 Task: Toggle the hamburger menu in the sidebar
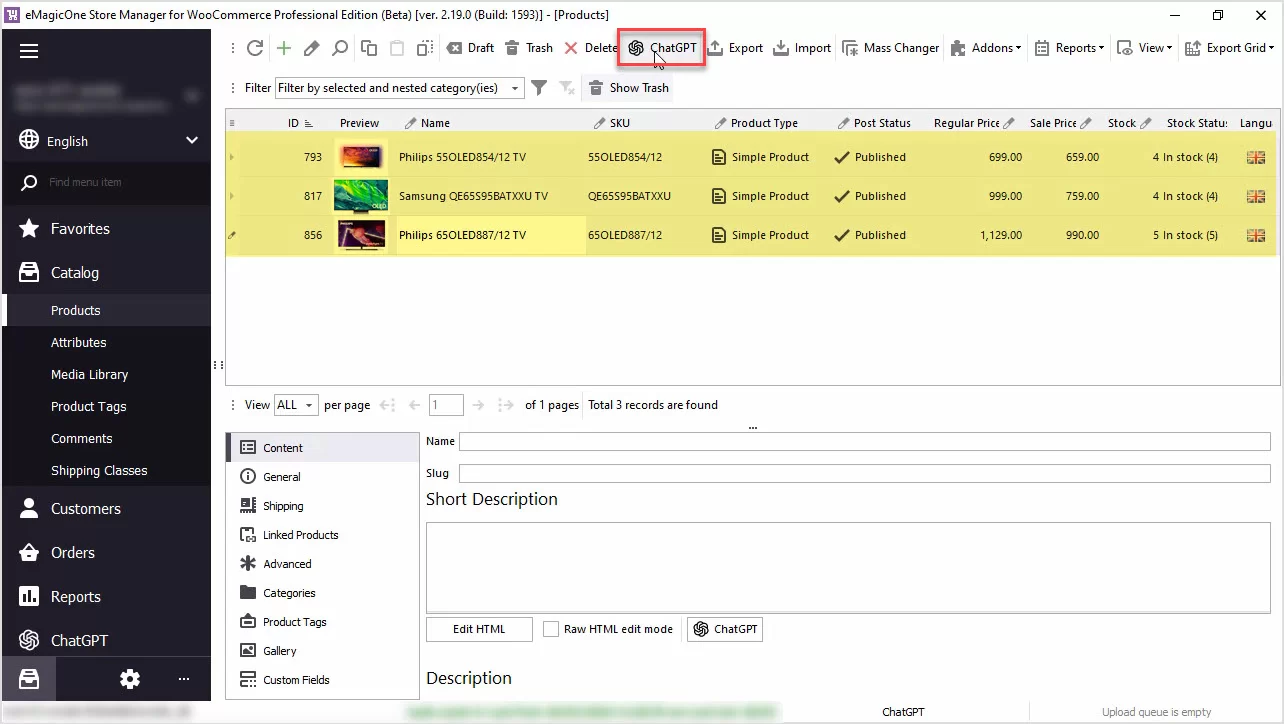point(29,52)
